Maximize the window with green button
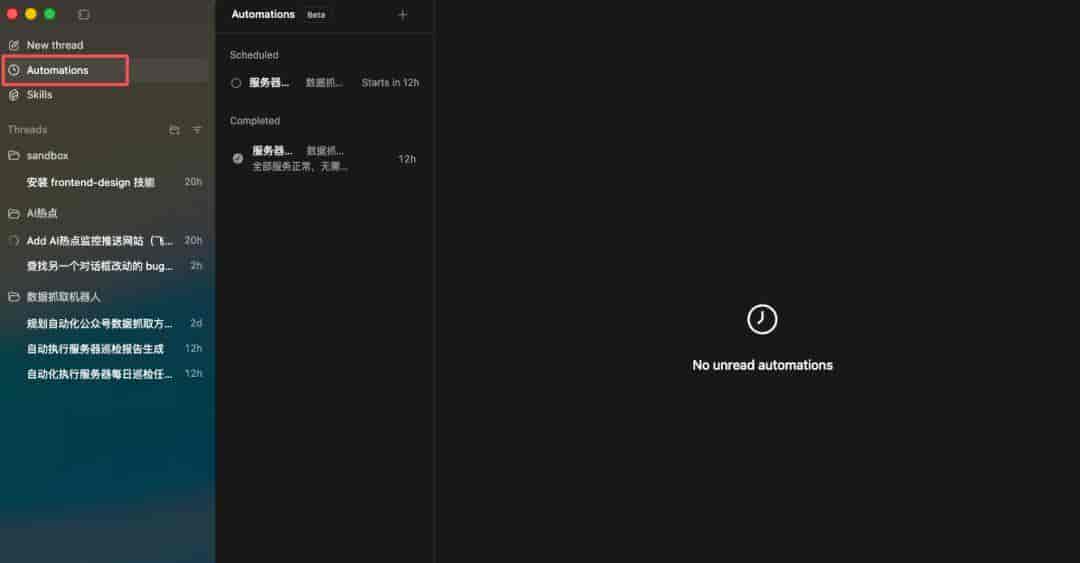Image resolution: width=1080 pixels, height=563 pixels. 50,14
